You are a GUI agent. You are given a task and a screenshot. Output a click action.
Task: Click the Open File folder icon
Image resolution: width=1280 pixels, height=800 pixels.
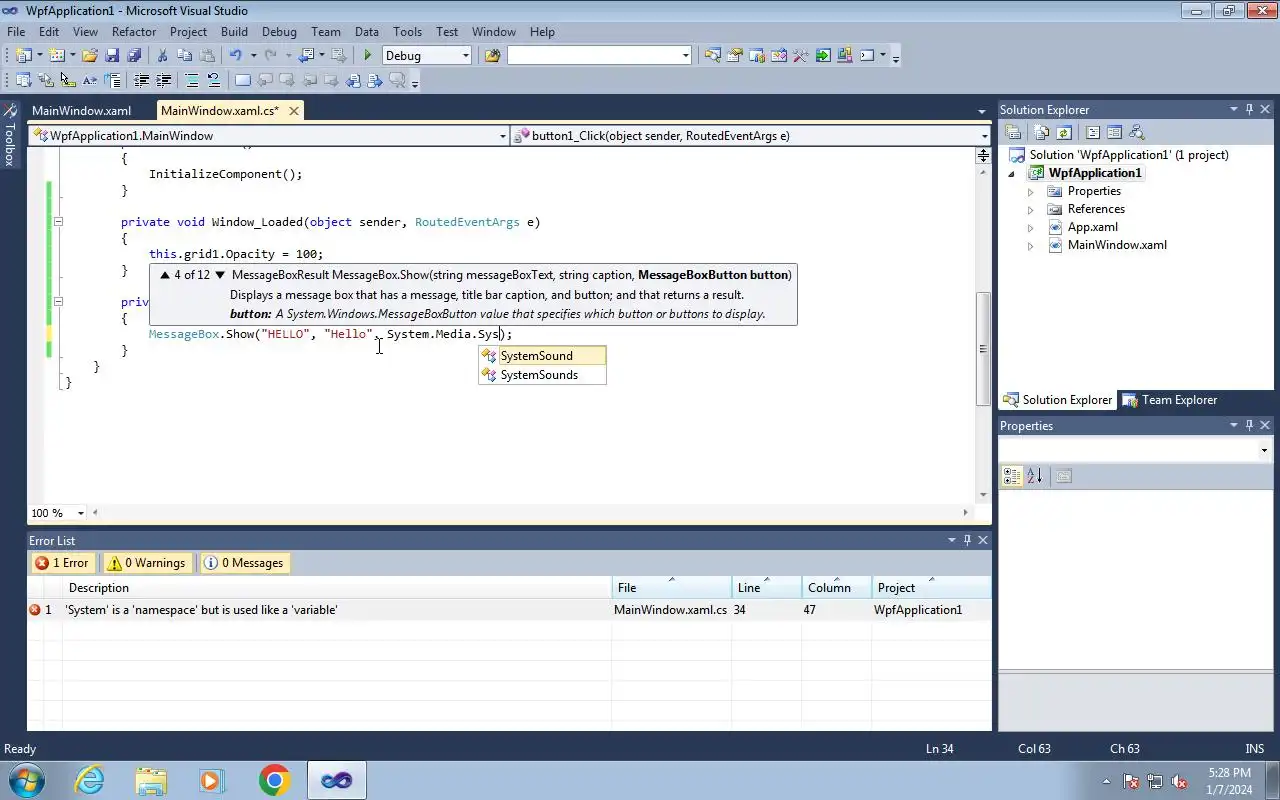90,56
